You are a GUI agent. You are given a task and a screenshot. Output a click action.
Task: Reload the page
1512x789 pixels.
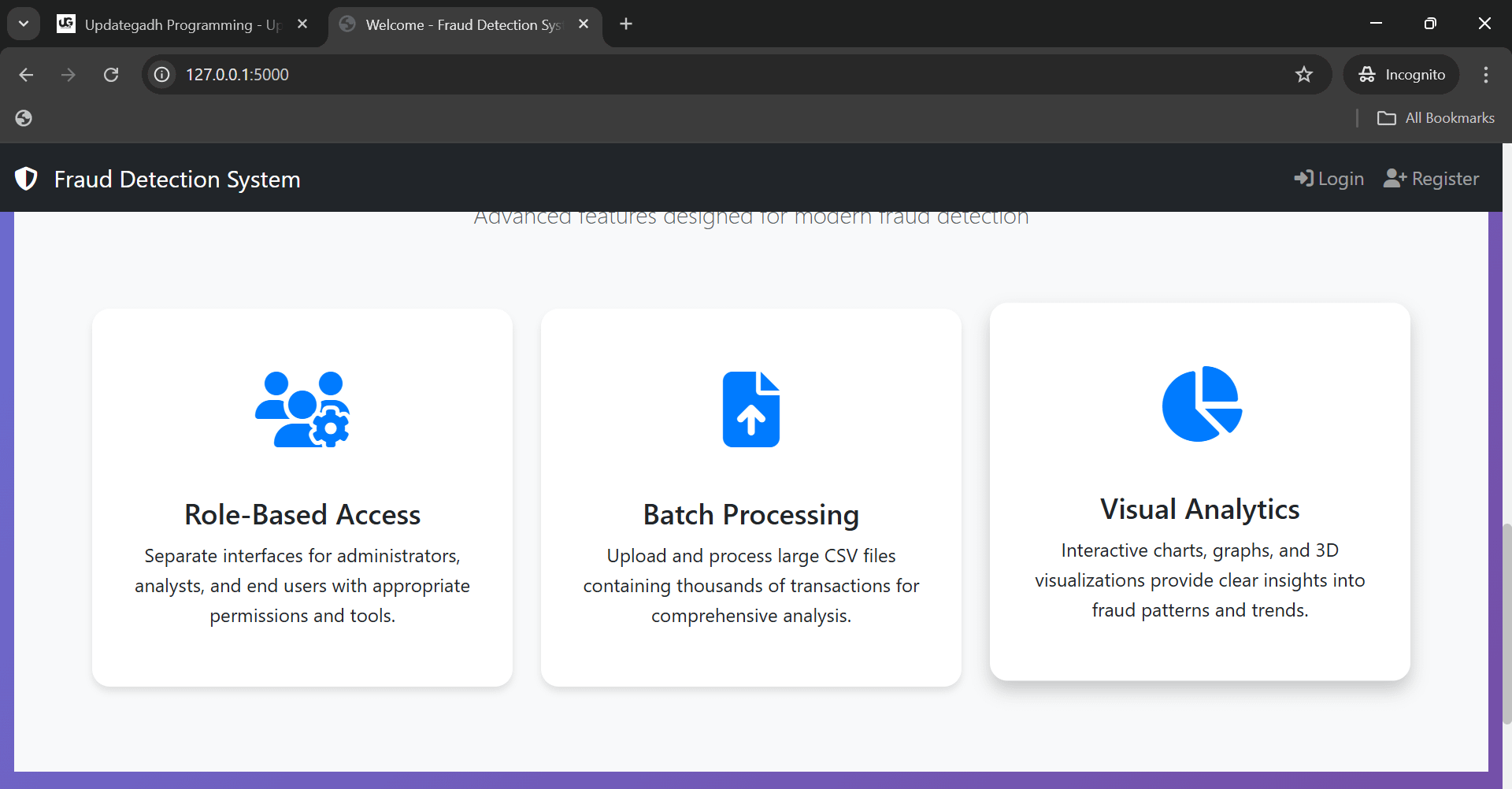[111, 75]
